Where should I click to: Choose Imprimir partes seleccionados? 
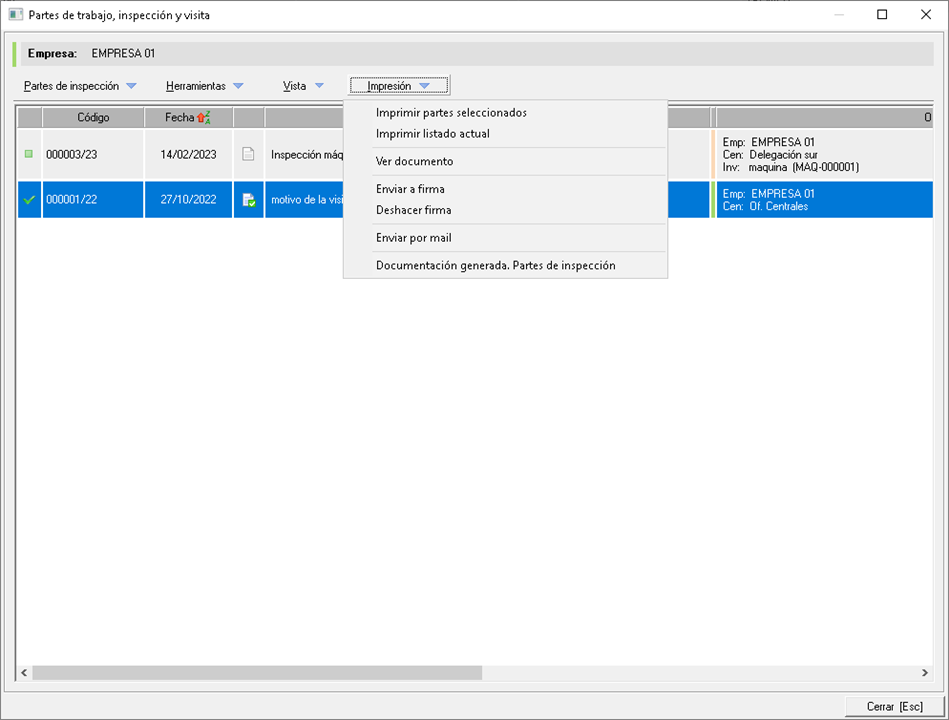point(451,113)
